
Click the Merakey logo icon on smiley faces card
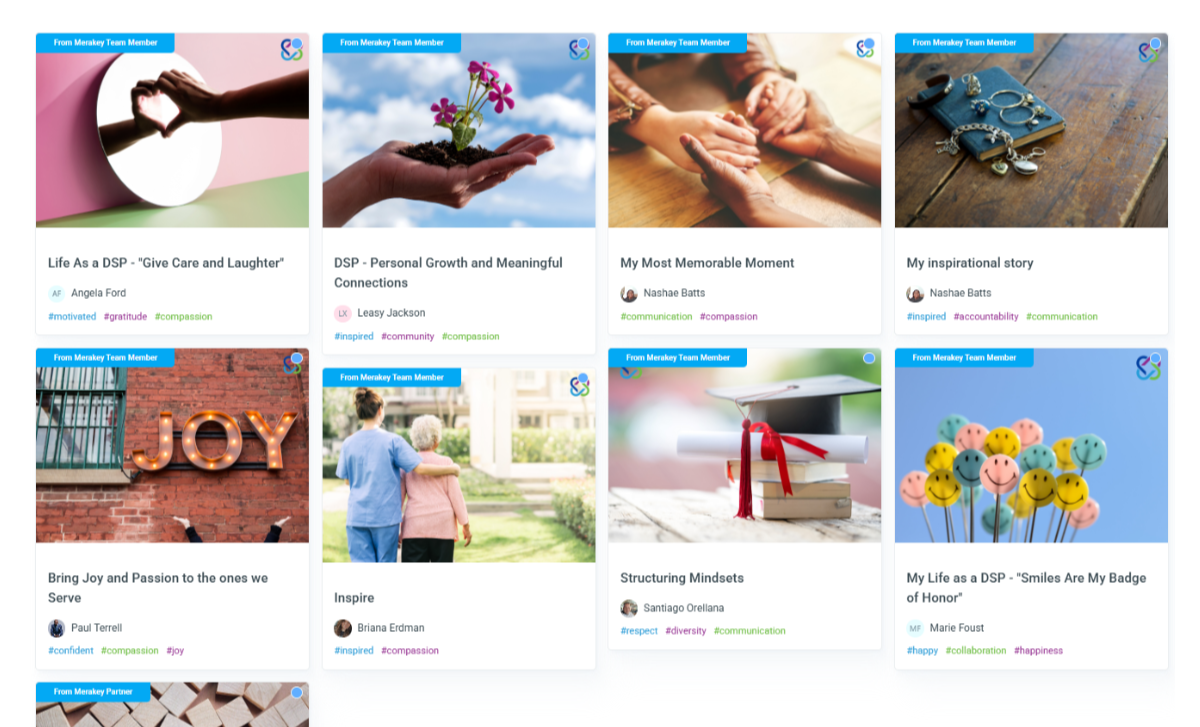click(x=1148, y=366)
